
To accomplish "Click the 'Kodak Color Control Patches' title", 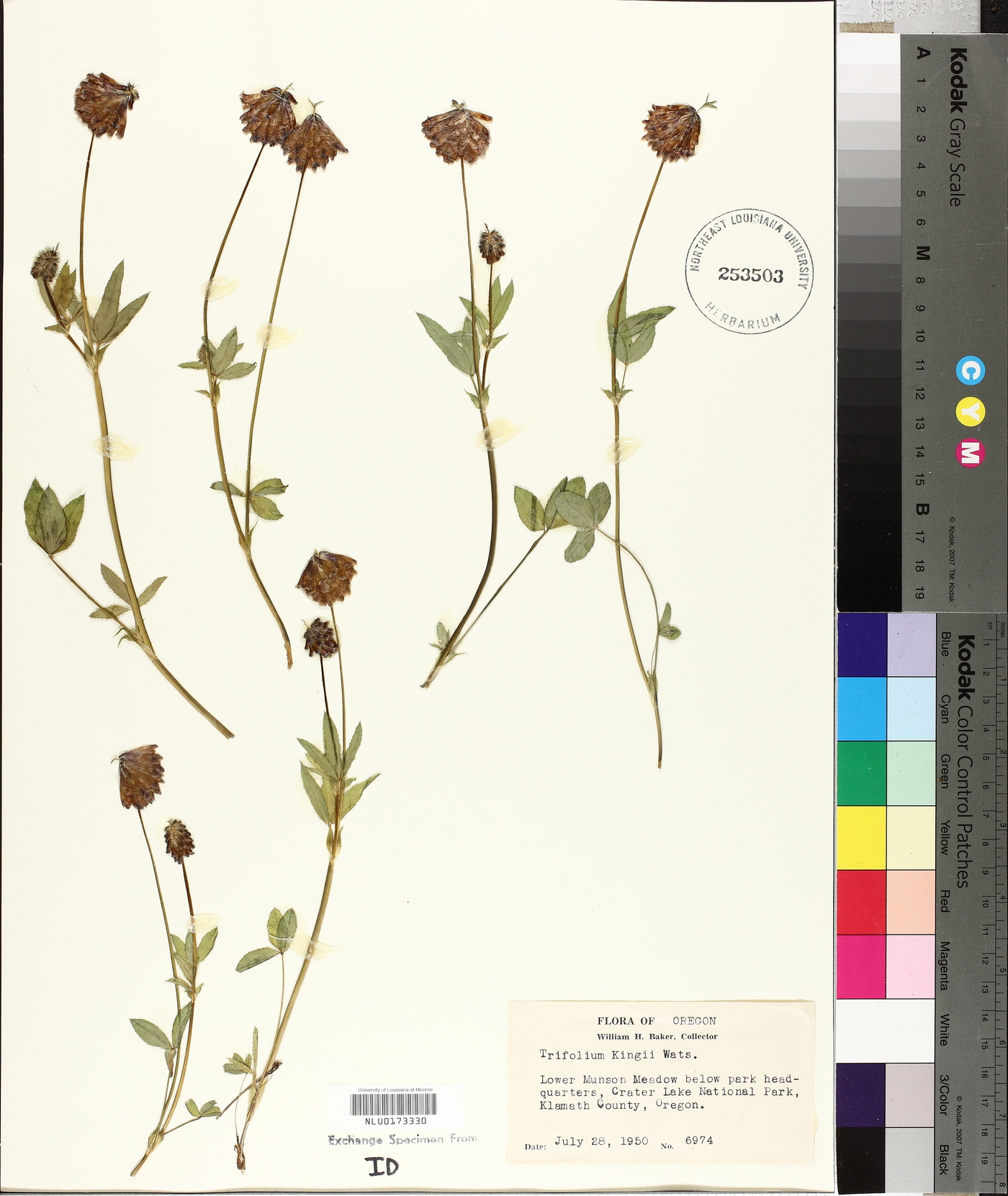I will (965, 761).
